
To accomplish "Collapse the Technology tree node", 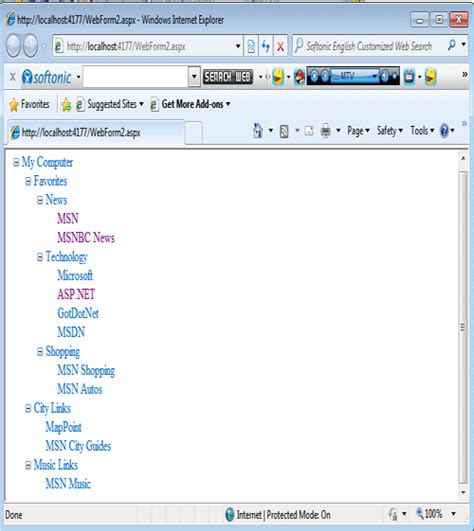I will [40, 257].
